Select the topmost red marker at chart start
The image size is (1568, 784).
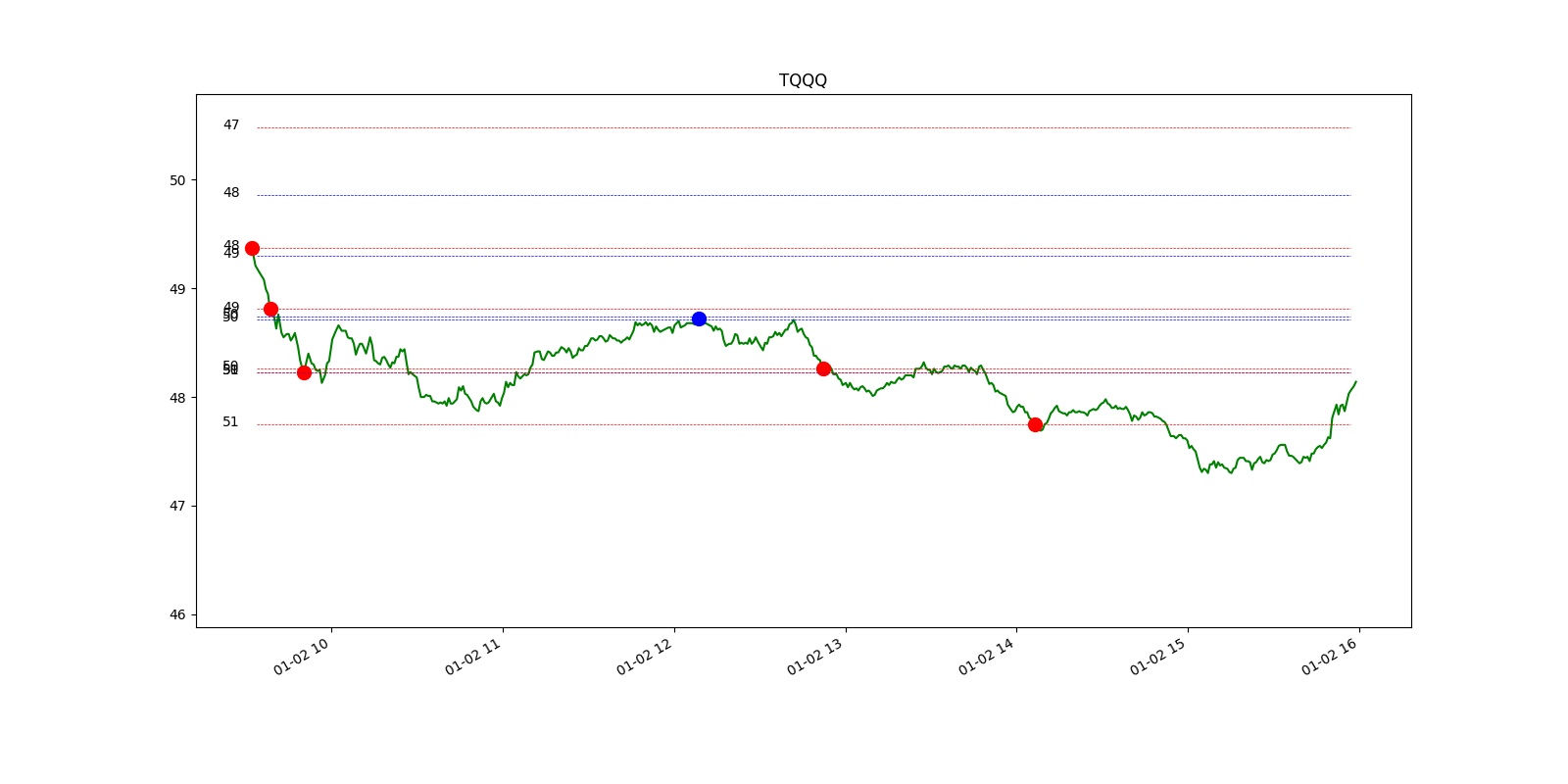point(252,248)
